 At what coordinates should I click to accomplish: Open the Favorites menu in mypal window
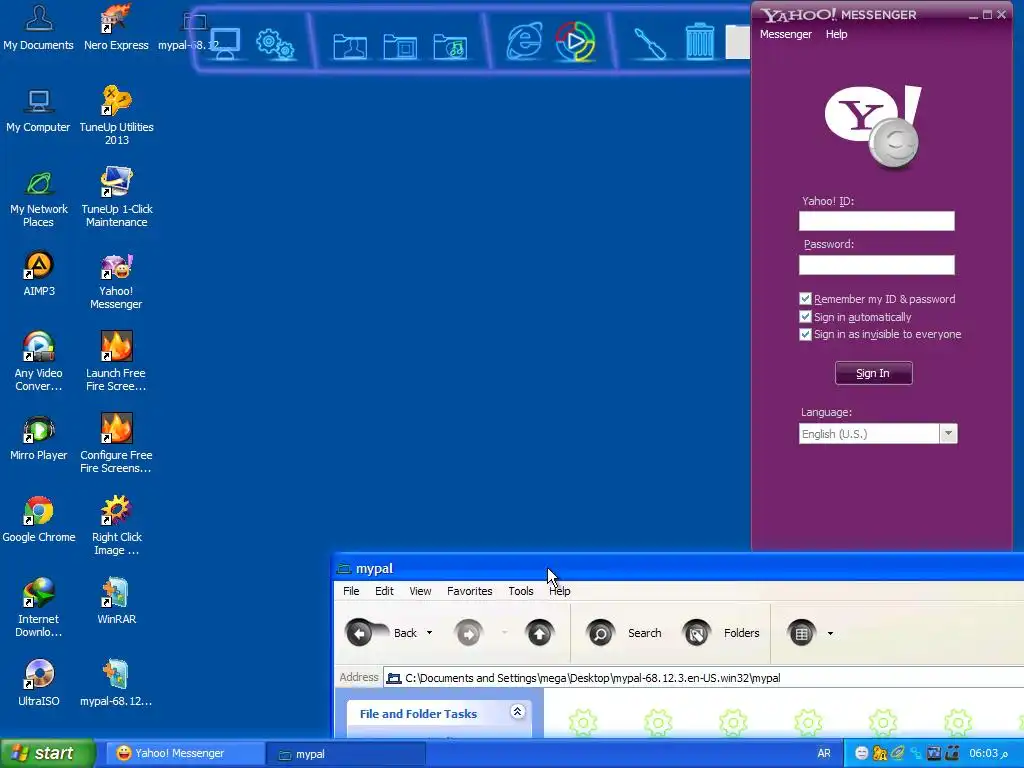tap(470, 591)
